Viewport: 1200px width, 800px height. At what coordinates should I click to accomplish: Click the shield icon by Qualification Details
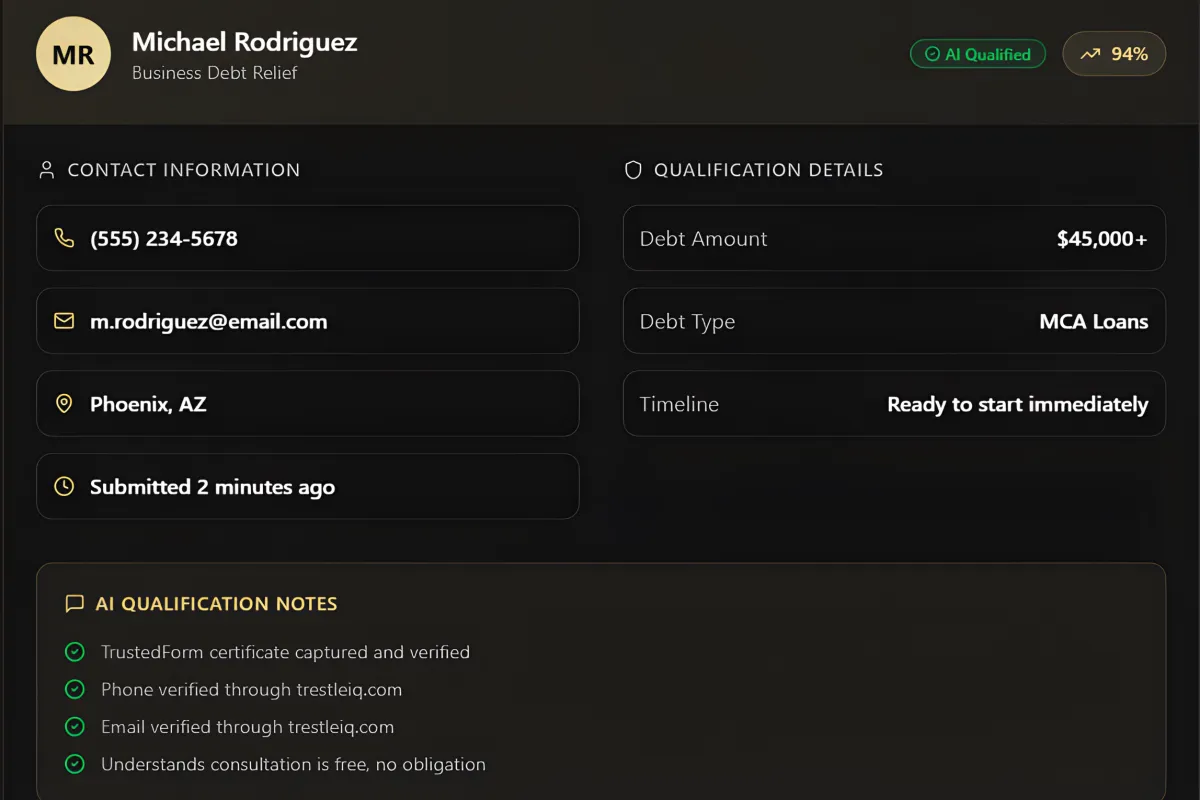(x=632, y=170)
